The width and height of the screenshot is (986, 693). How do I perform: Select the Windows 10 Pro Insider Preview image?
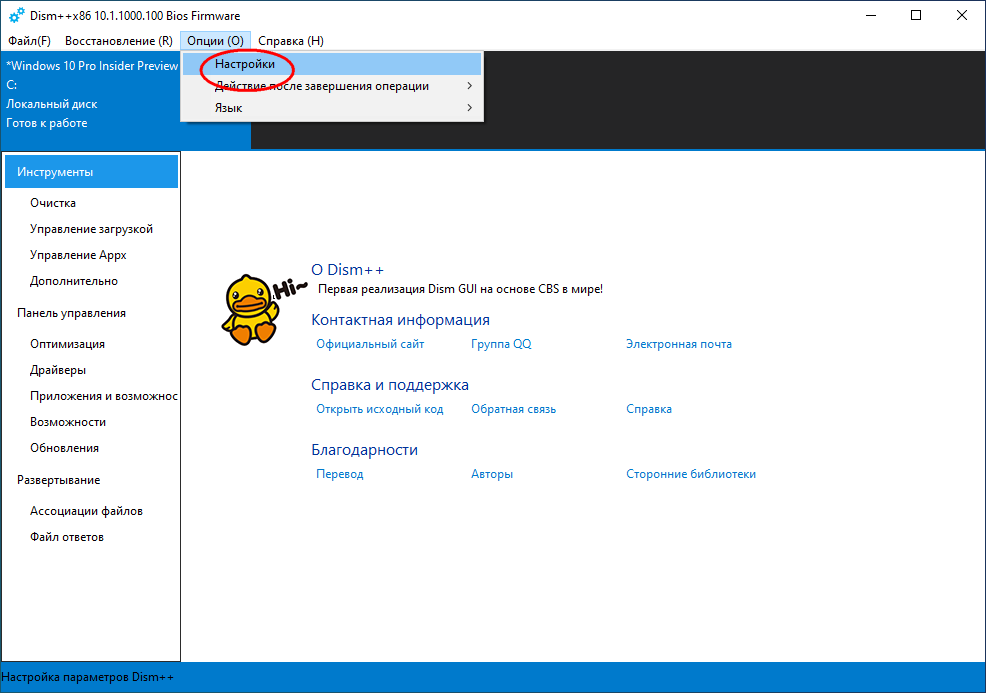[x=92, y=66]
